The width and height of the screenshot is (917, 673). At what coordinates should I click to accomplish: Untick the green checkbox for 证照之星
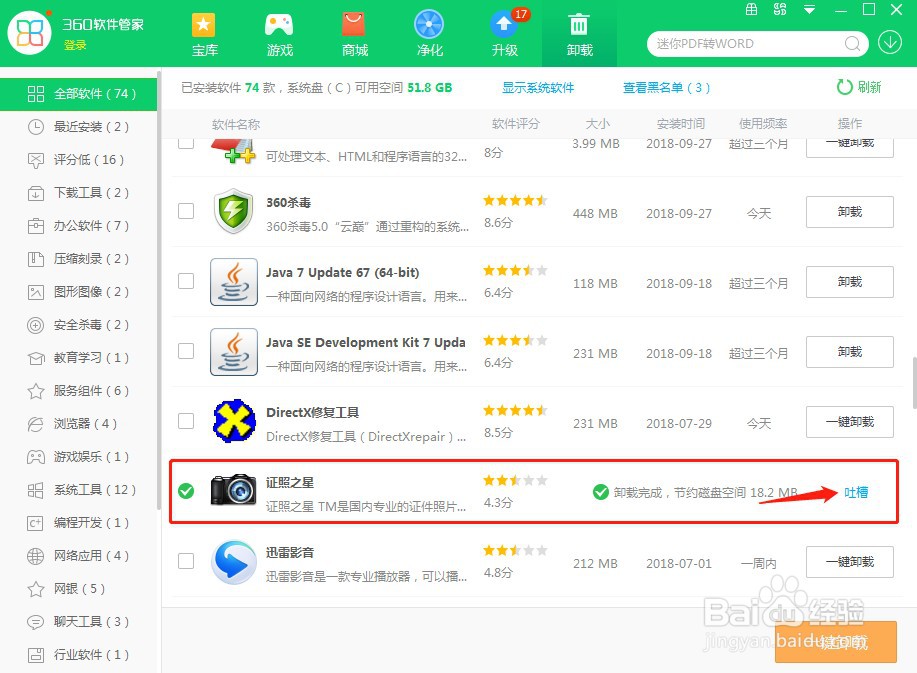coord(186,491)
